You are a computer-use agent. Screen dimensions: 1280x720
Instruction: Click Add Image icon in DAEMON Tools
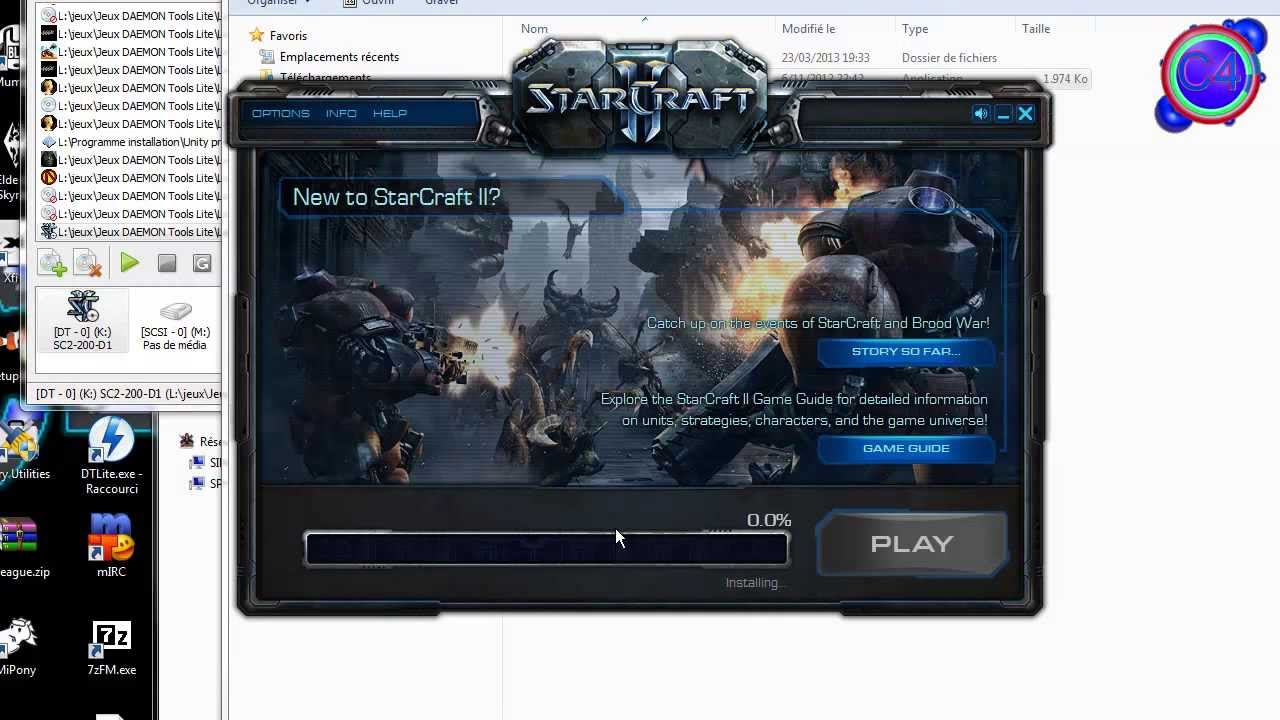click(x=52, y=263)
